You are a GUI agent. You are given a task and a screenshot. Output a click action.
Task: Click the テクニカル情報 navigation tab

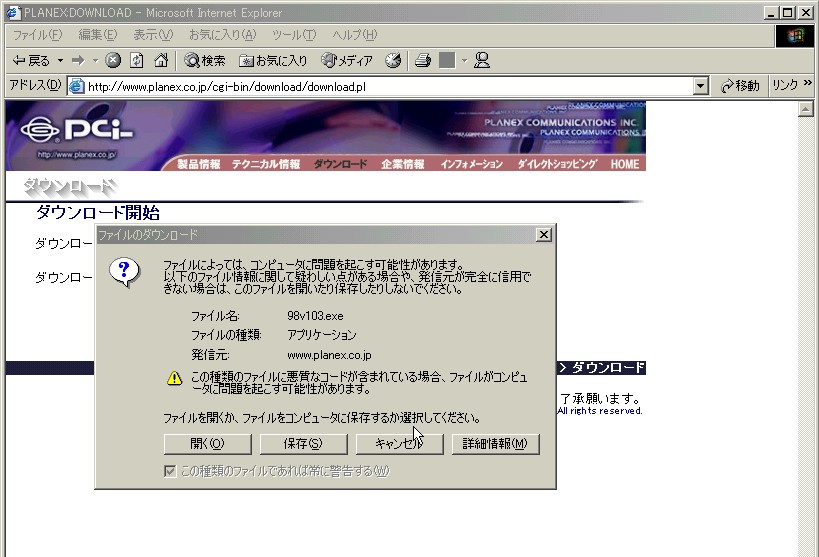coord(266,164)
